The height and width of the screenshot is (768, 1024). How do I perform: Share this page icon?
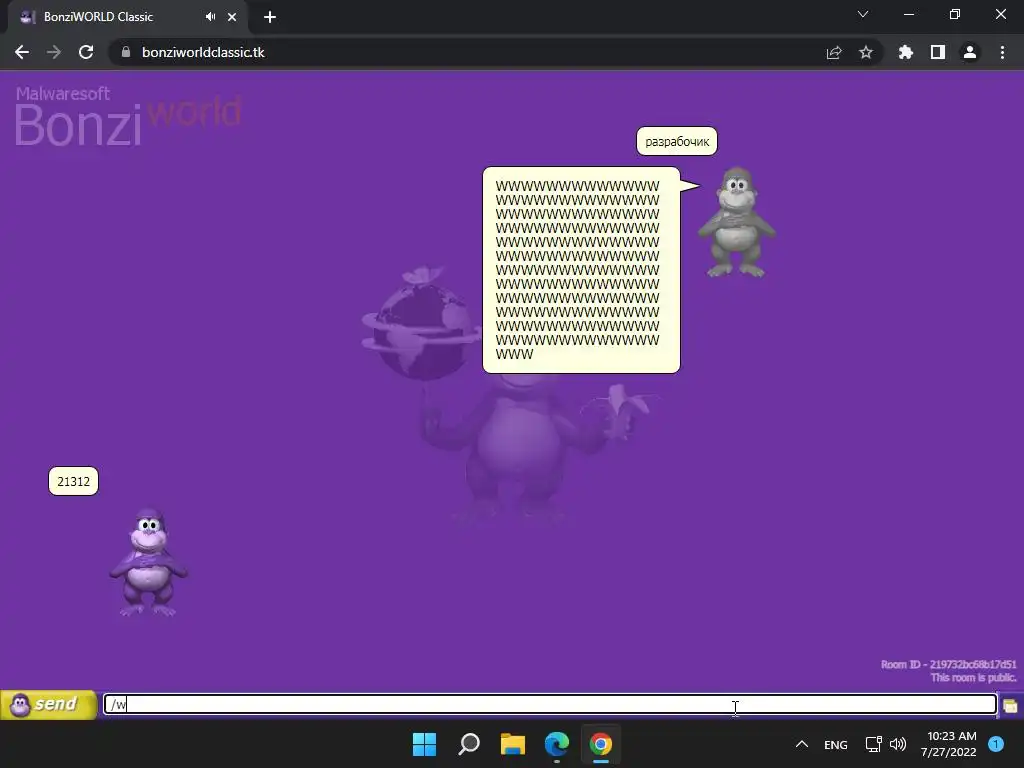point(834,53)
